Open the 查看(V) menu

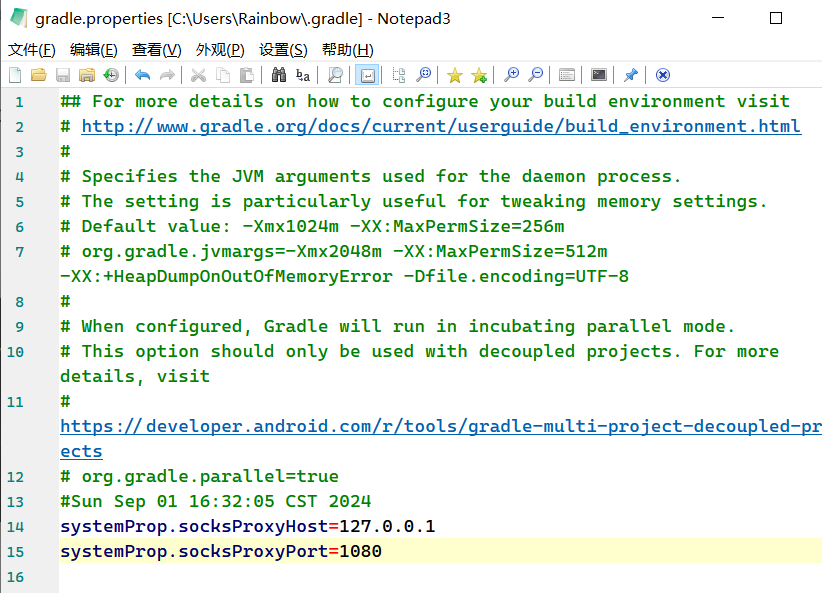pos(156,50)
